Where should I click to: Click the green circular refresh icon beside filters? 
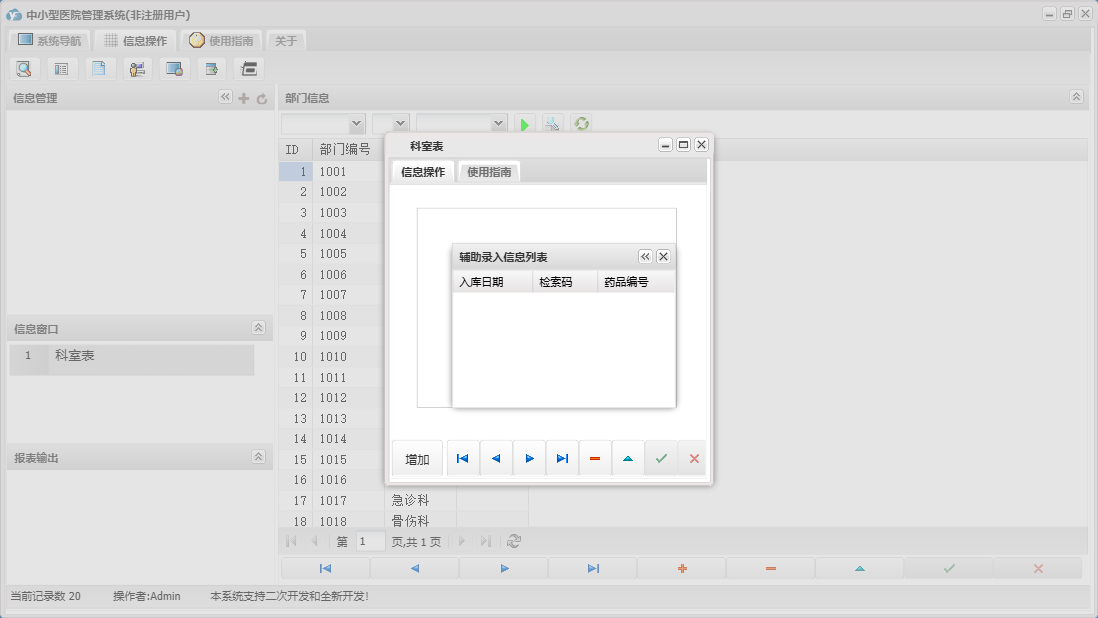tap(581, 124)
